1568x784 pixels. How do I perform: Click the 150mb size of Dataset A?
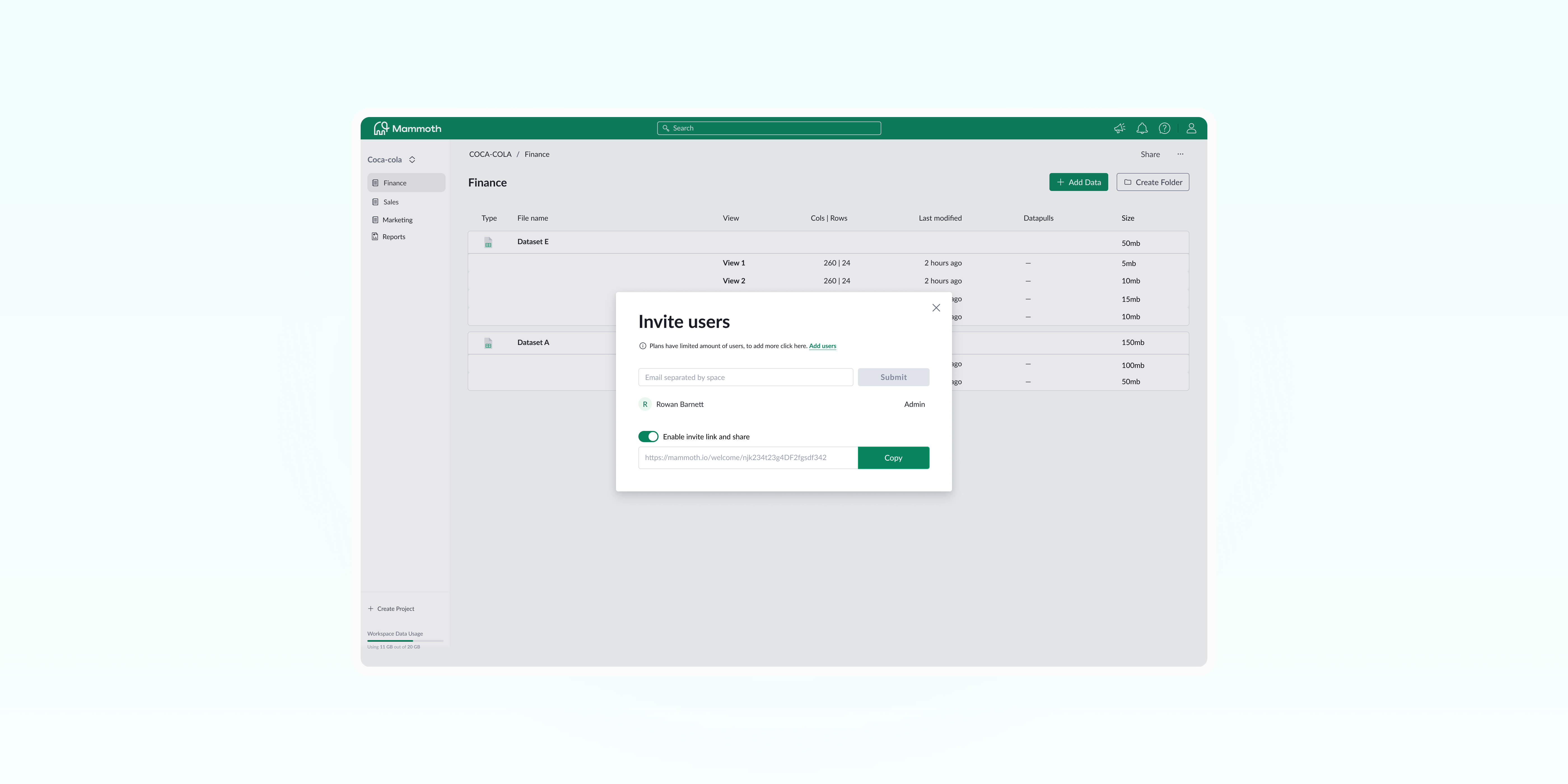(1133, 343)
